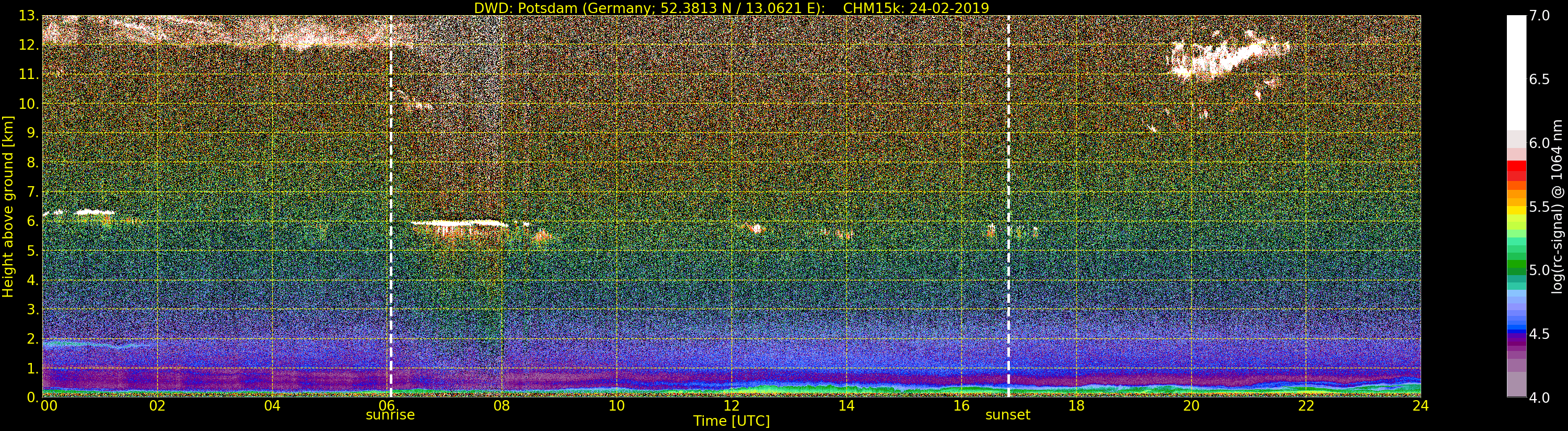Click the time axis tick '10'
Viewport: 1568px width, 431px height.
(x=617, y=405)
